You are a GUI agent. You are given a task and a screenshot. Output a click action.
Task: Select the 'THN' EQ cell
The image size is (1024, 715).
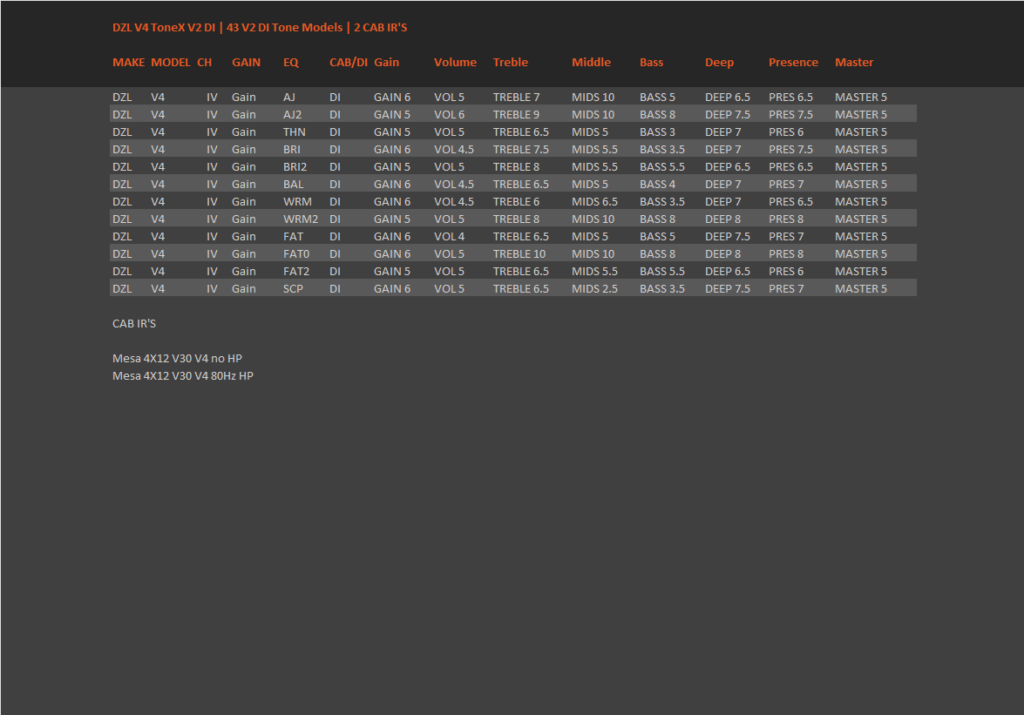(294, 132)
